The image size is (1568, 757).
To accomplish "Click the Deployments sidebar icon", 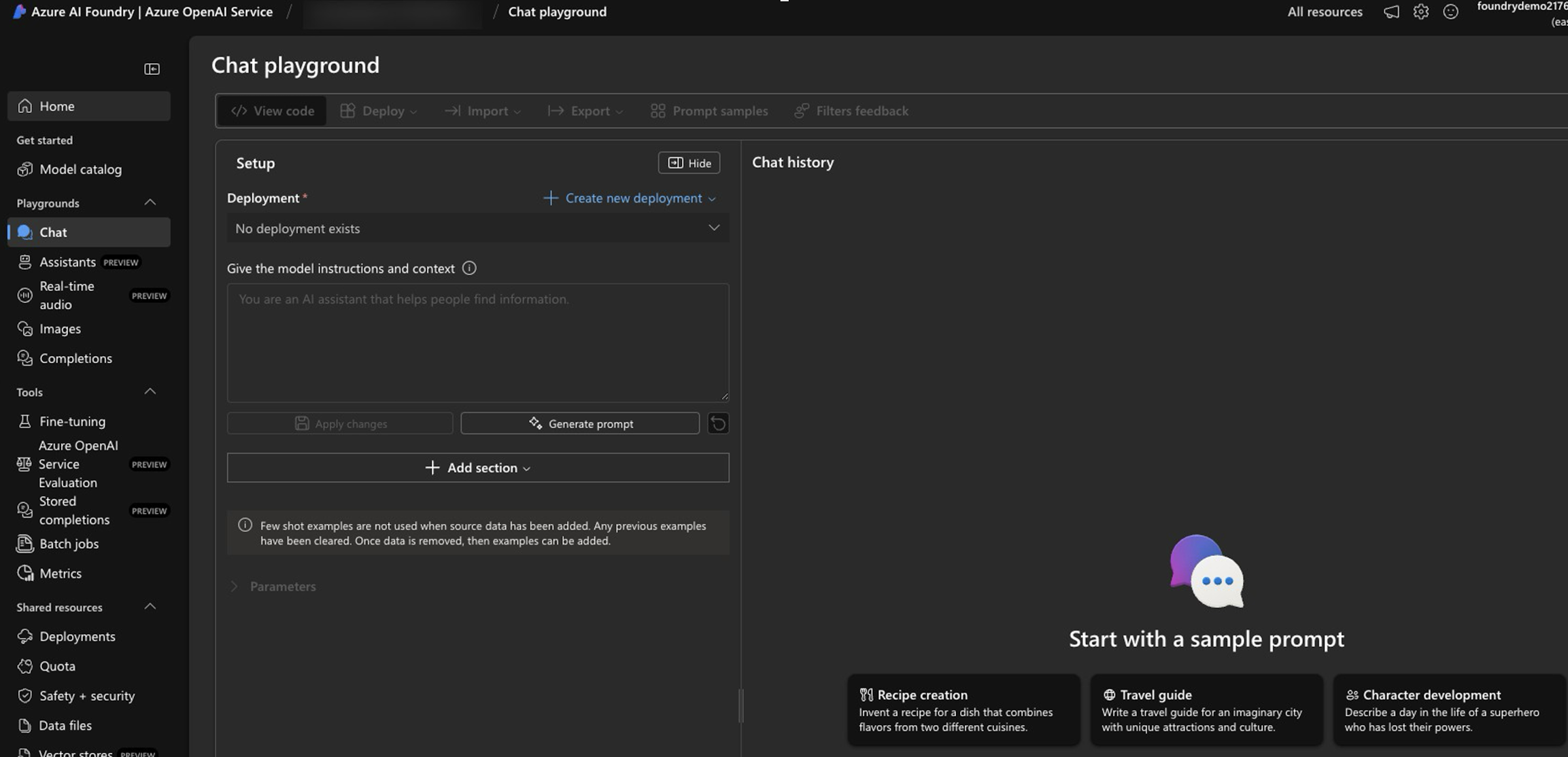I will pyautogui.click(x=25, y=637).
